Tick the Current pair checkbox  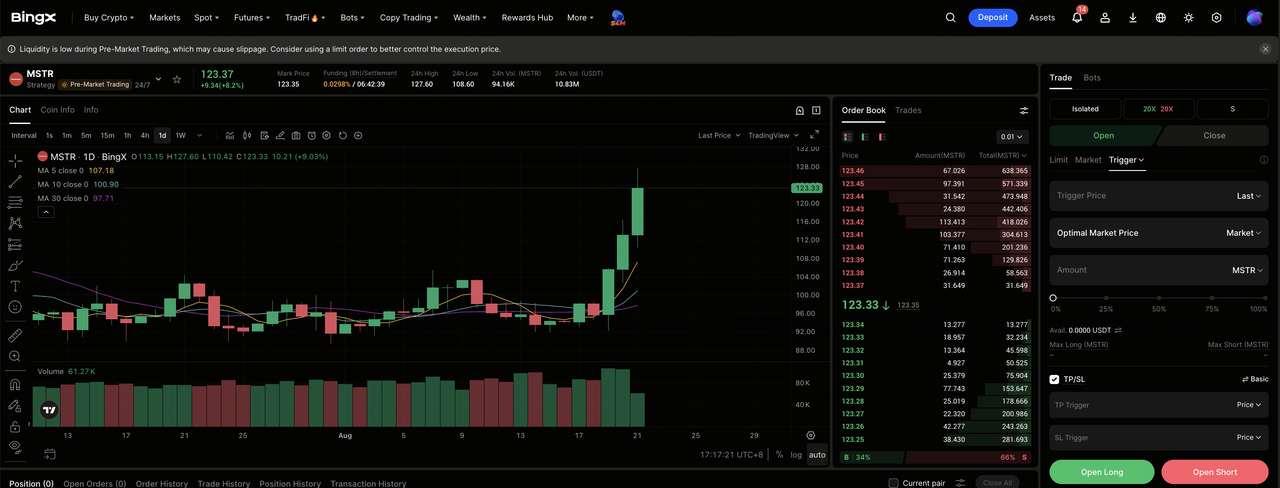893,483
